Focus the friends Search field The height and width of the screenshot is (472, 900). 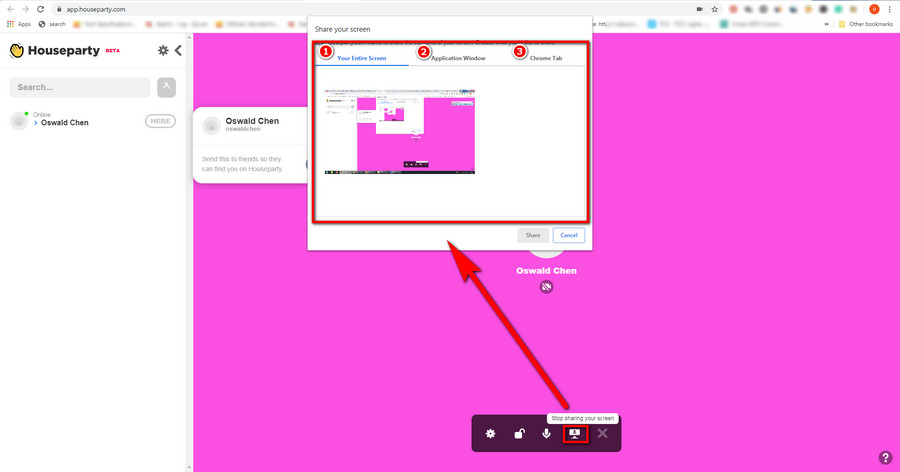(80, 87)
